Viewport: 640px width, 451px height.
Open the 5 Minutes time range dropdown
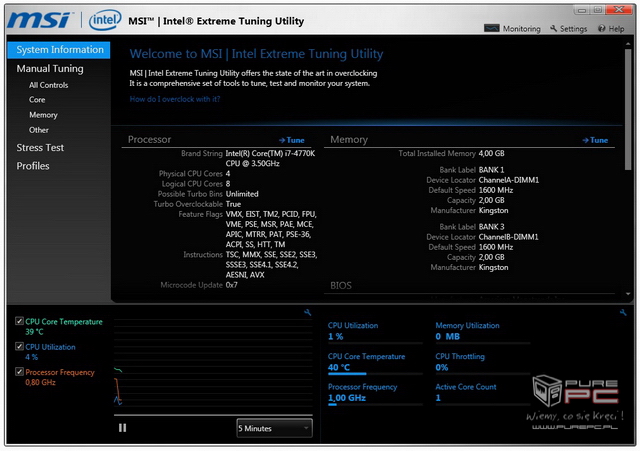pyautogui.click(x=274, y=428)
